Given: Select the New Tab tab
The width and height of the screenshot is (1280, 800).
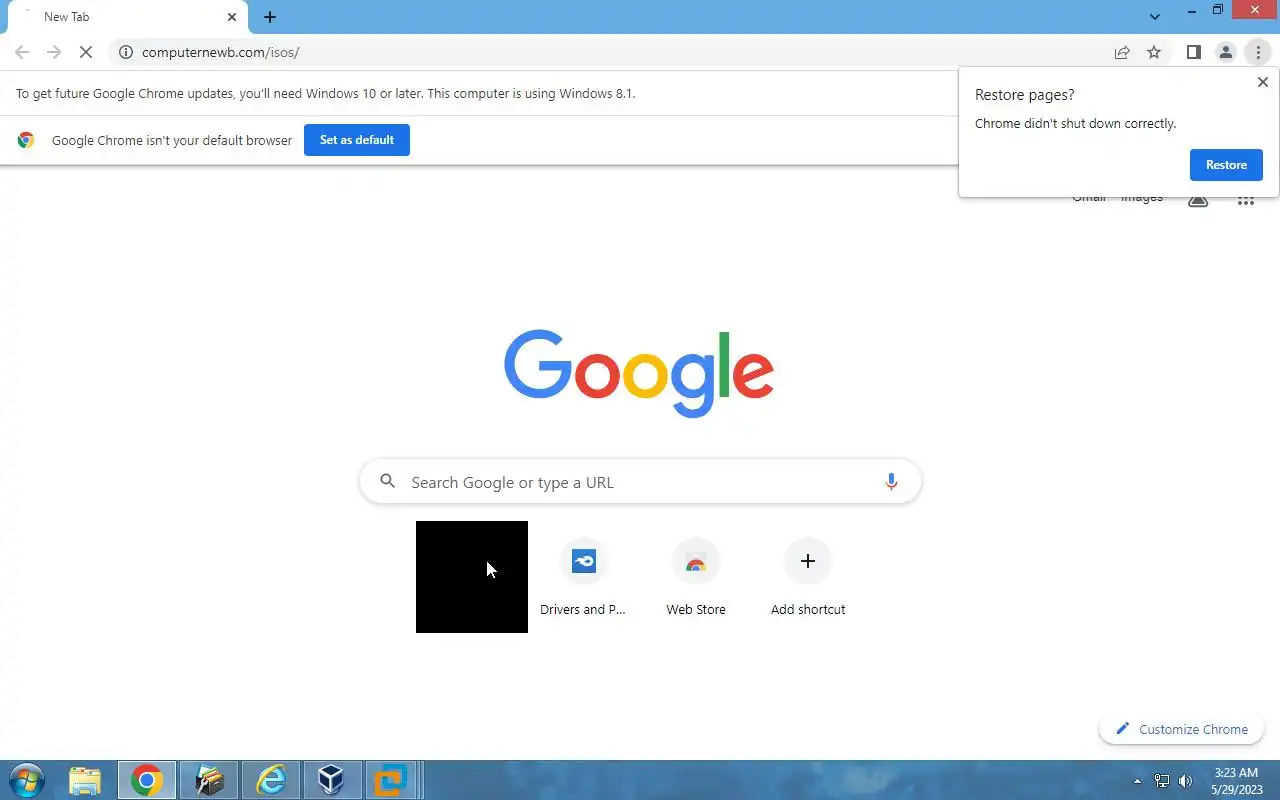Looking at the screenshot, I should [128, 17].
